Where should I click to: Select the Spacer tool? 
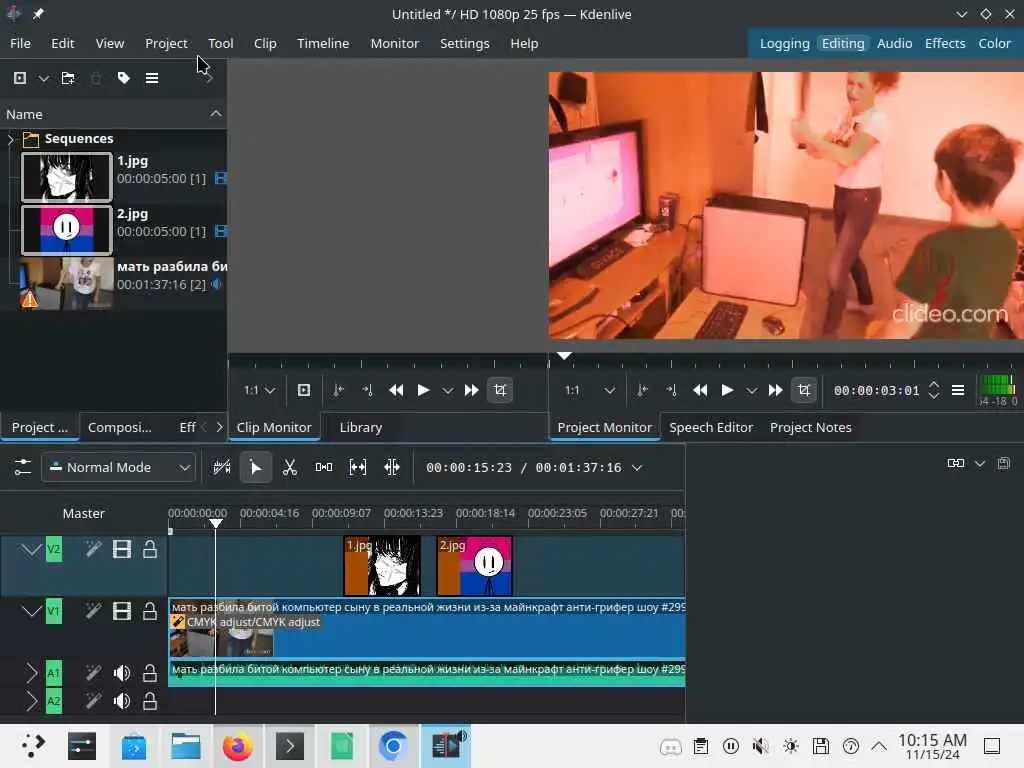tap(324, 467)
